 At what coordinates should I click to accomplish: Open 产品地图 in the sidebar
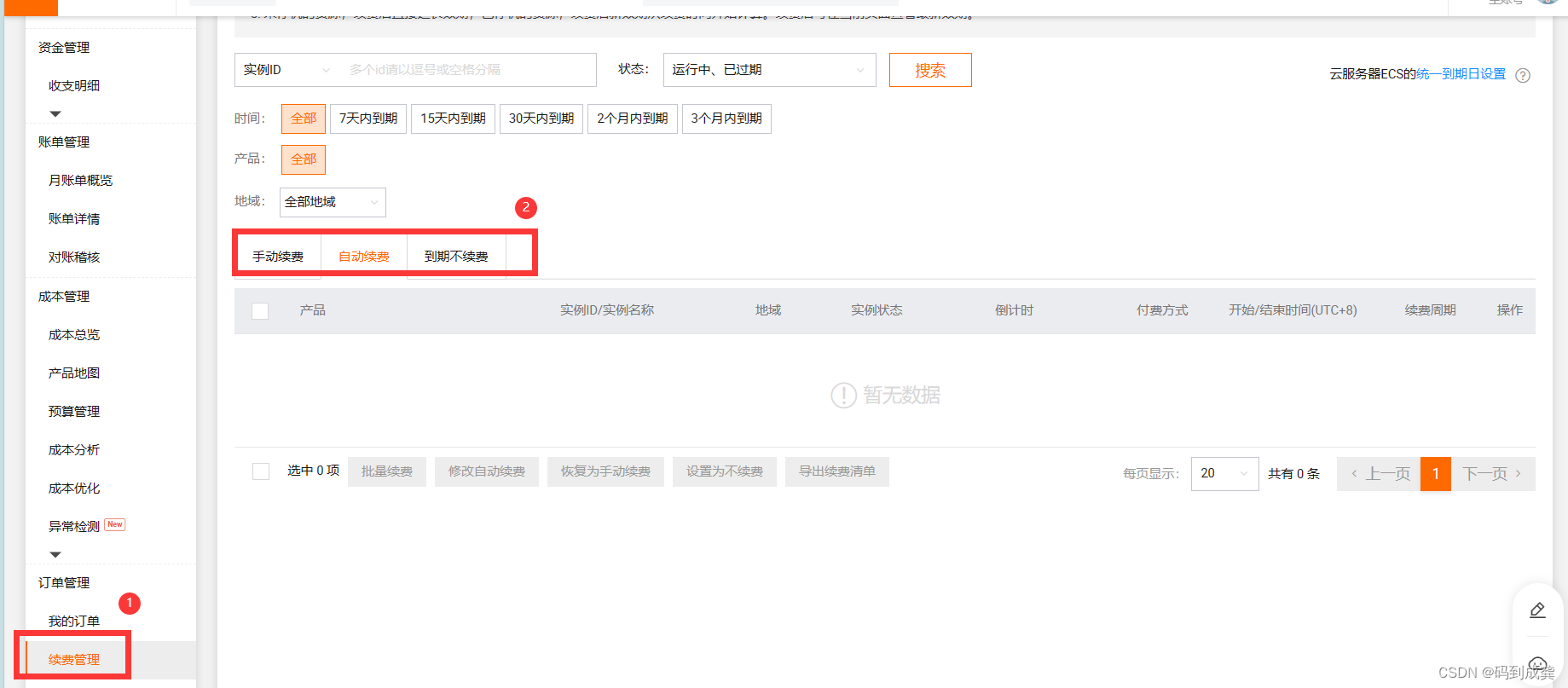point(74,373)
